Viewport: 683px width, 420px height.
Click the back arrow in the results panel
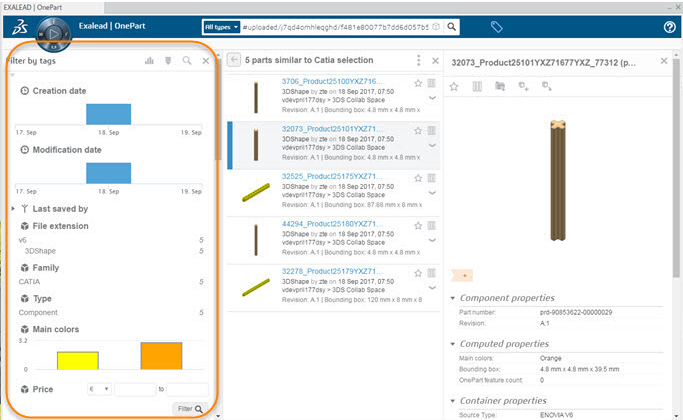234,60
